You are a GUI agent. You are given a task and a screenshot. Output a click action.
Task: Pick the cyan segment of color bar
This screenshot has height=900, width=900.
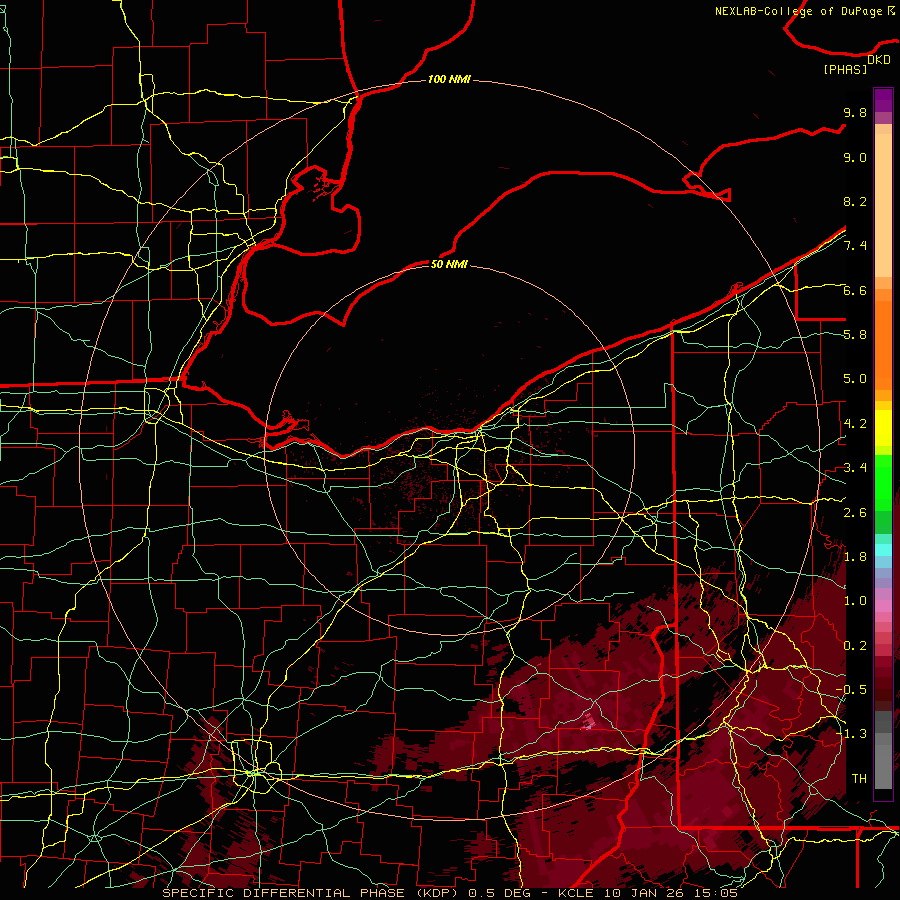883,550
